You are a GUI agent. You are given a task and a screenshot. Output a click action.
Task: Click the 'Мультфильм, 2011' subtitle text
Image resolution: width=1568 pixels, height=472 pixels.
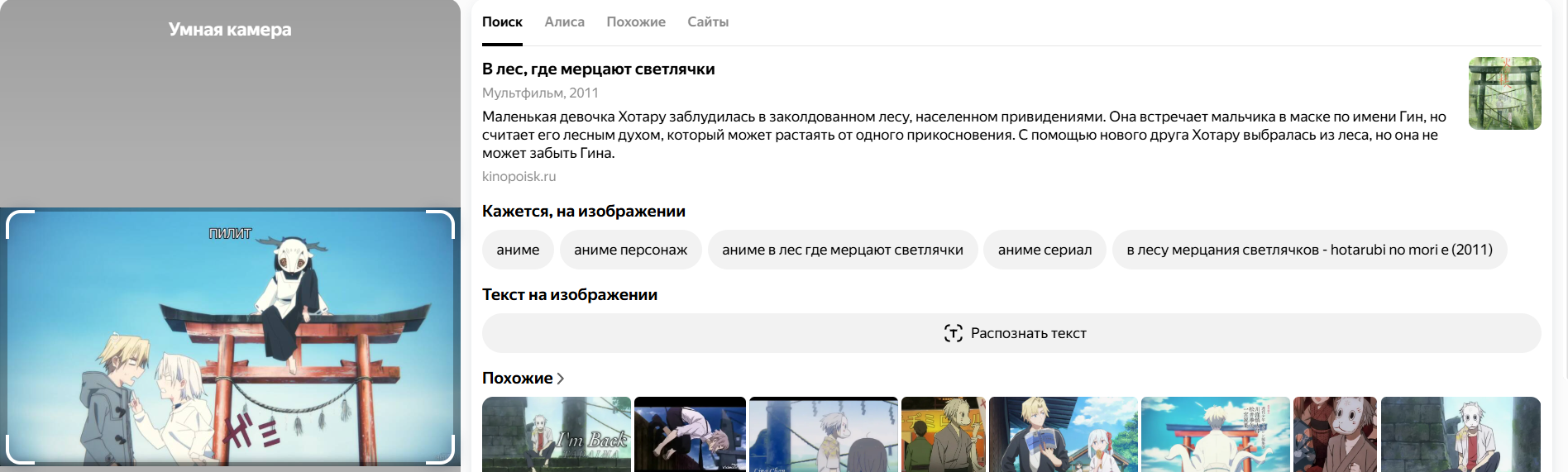click(x=540, y=93)
